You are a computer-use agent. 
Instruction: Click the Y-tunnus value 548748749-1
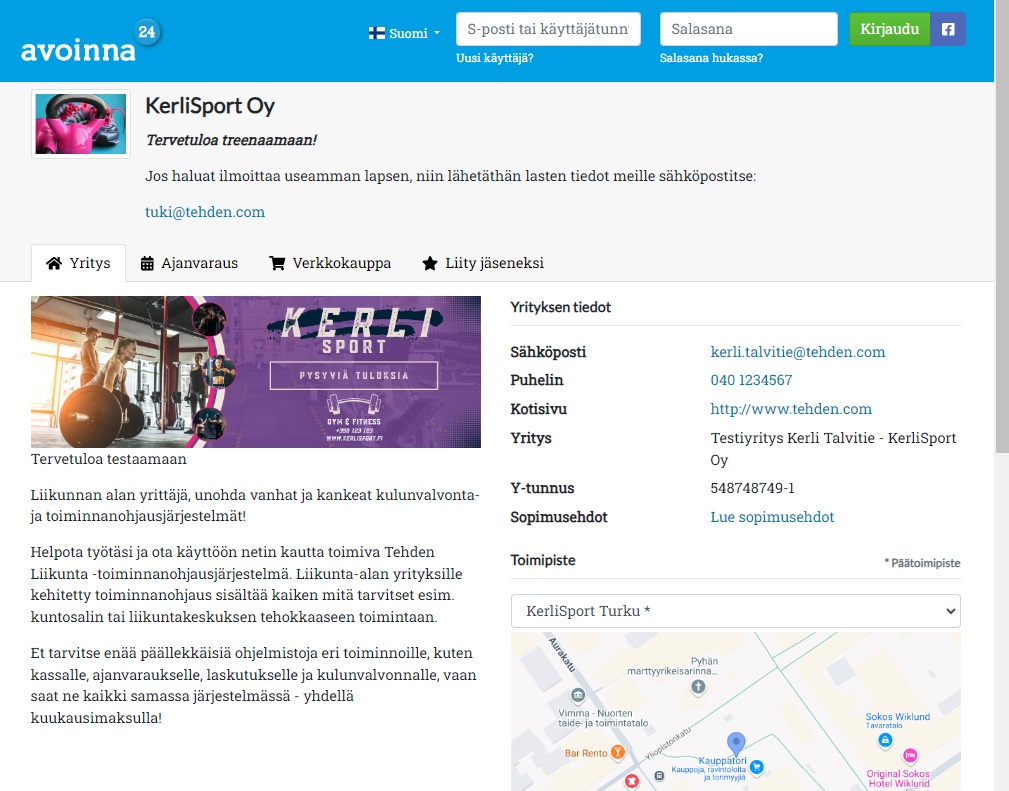pyautogui.click(x=752, y=488)
